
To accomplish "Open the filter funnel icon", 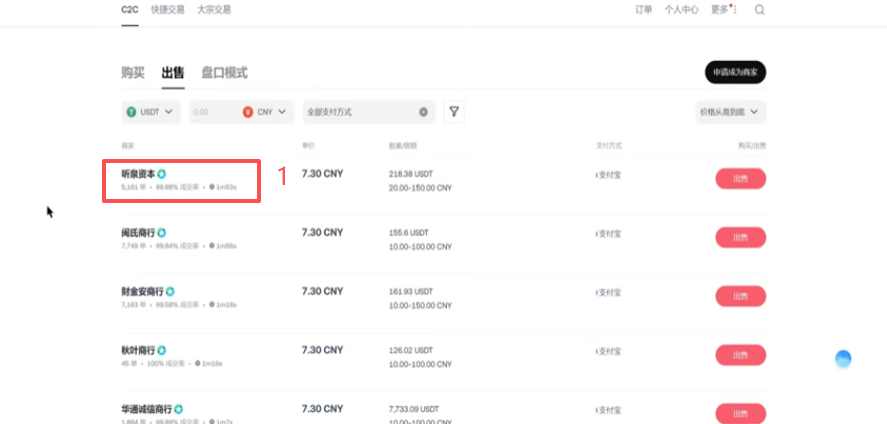I will point(454,112).
